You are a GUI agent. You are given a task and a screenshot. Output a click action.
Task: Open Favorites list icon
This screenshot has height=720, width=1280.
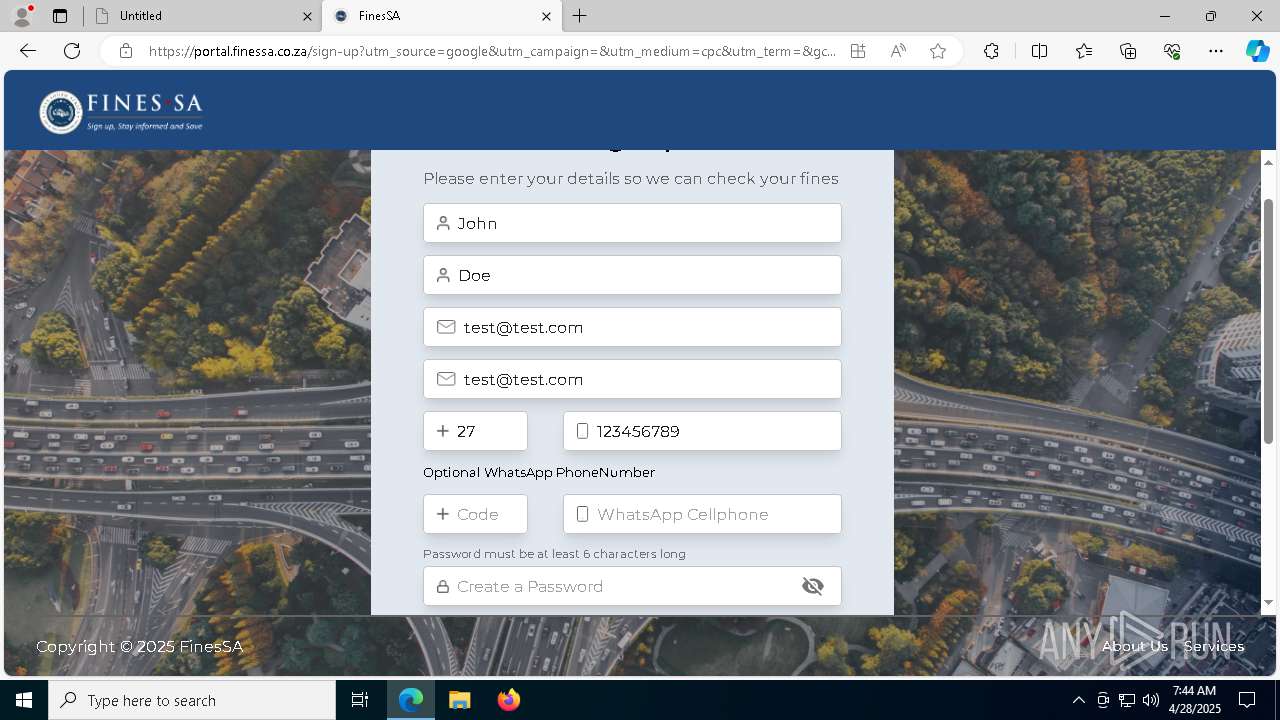[1084, 51]
